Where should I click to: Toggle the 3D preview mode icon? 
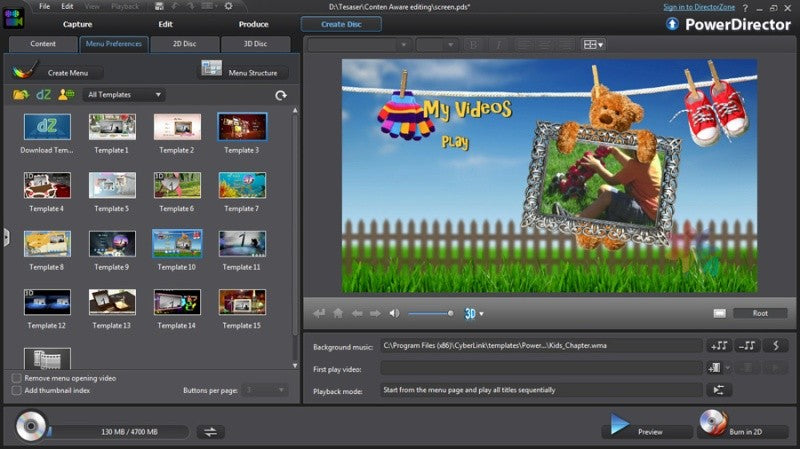(470, 313)
